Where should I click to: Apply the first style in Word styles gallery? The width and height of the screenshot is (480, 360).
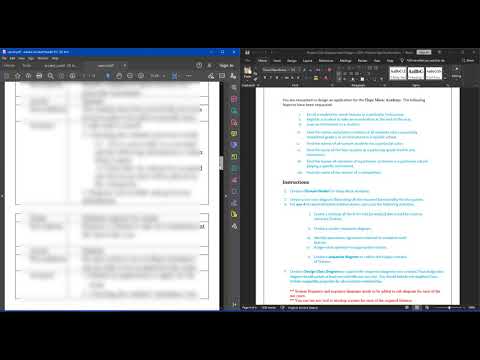click(x=398, y=73)
